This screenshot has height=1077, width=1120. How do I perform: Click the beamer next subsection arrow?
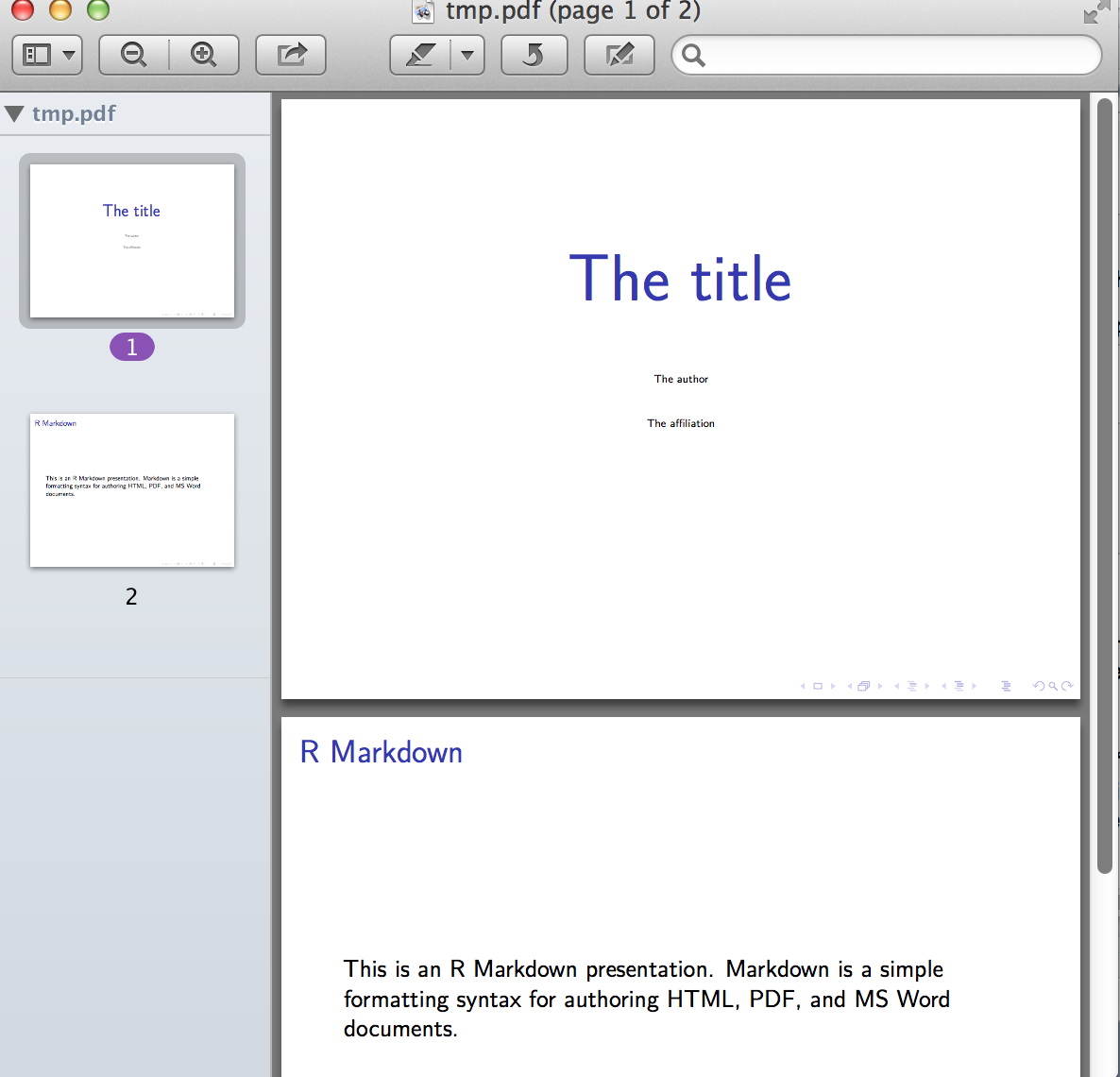(927, 686)
